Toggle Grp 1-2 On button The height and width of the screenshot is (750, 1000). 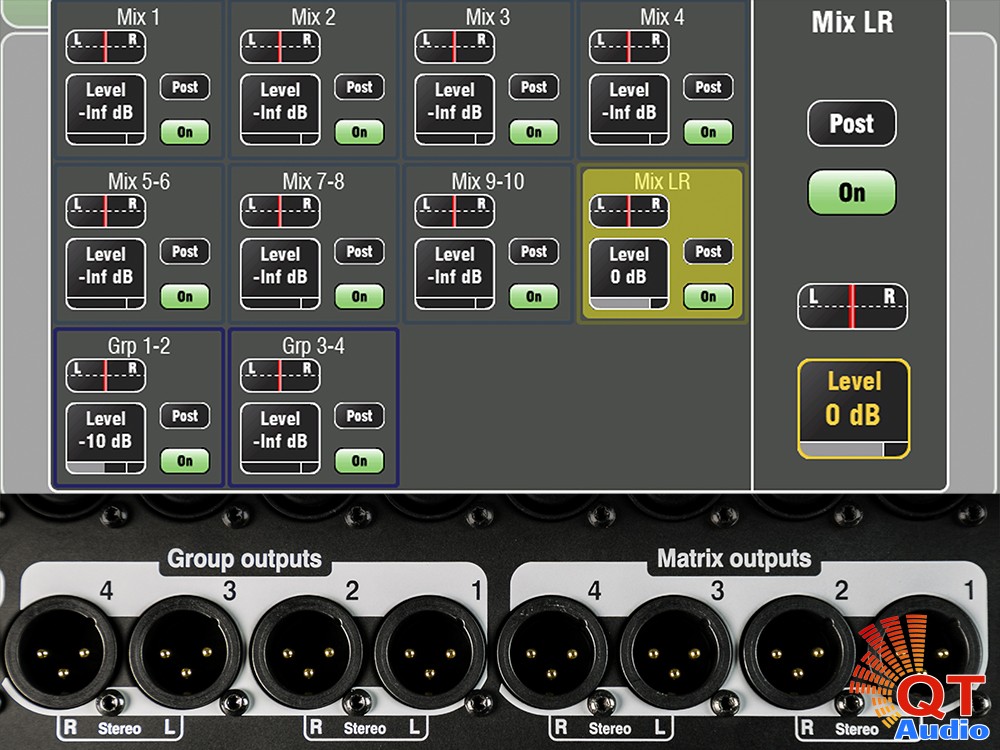pos(185,461)
